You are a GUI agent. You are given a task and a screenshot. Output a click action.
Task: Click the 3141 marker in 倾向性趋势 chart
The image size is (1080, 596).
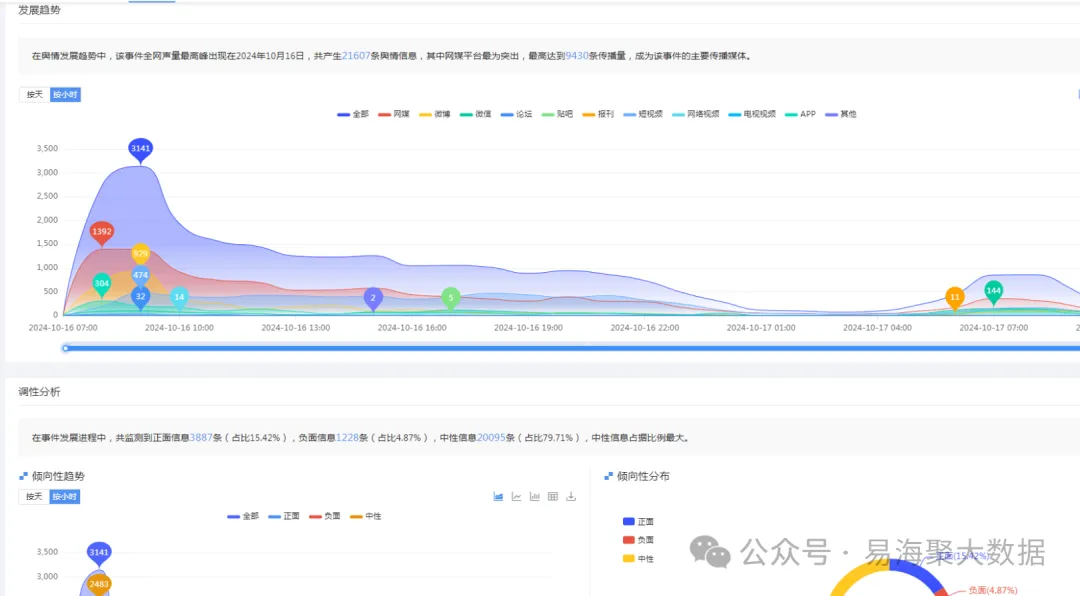click(99, 553)
